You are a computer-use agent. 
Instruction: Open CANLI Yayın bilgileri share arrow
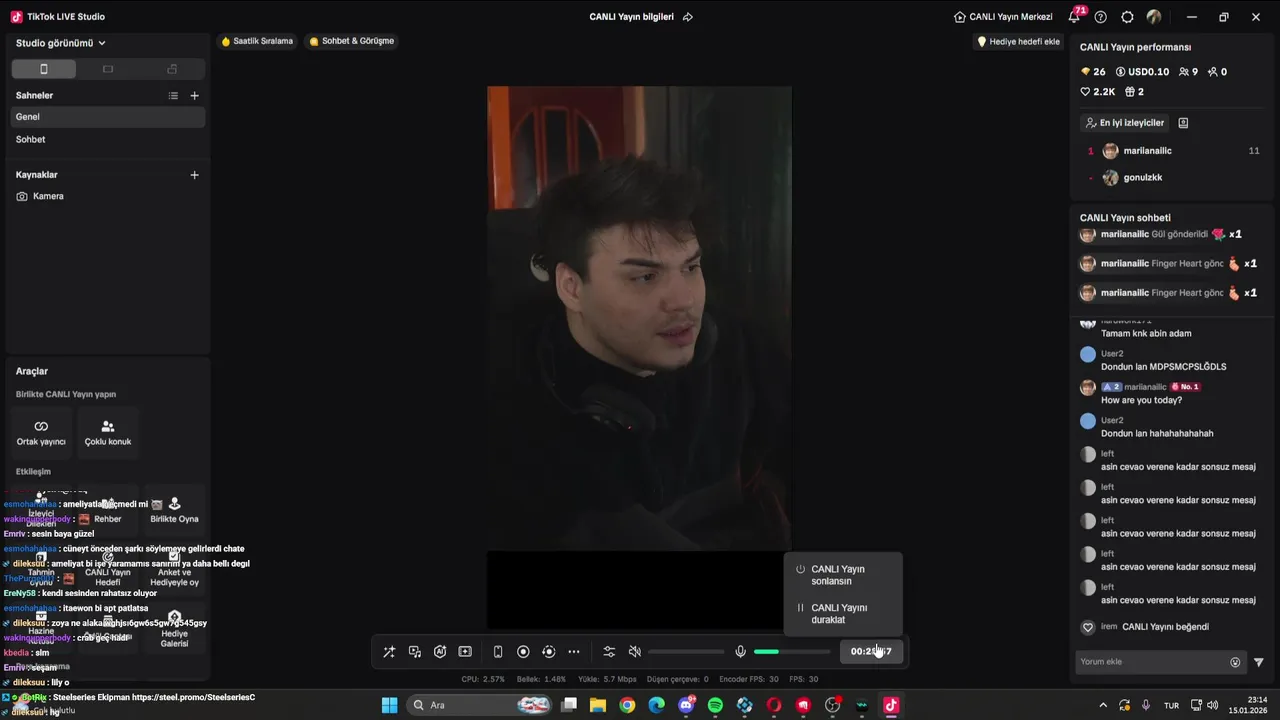687,17
